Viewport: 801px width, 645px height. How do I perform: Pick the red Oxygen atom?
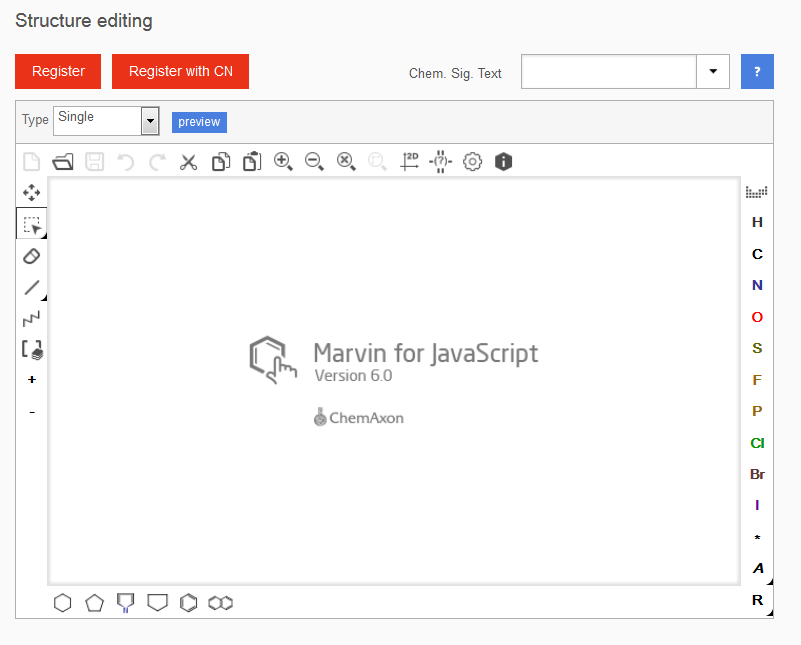point(757,317)
